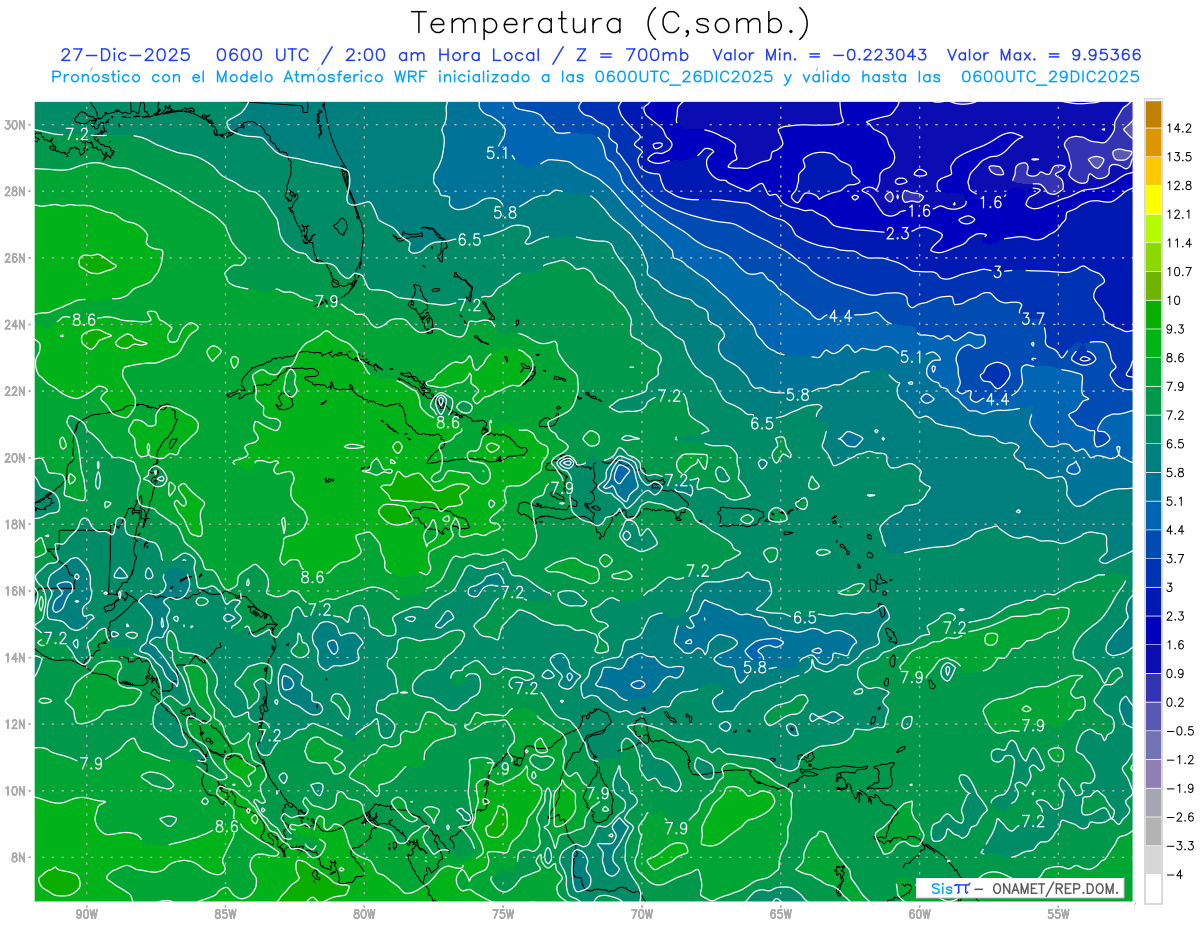Click the title "Temperatura (C,somb.)"
Viewport: 1200px width, 927px height.
coord(611,24)
